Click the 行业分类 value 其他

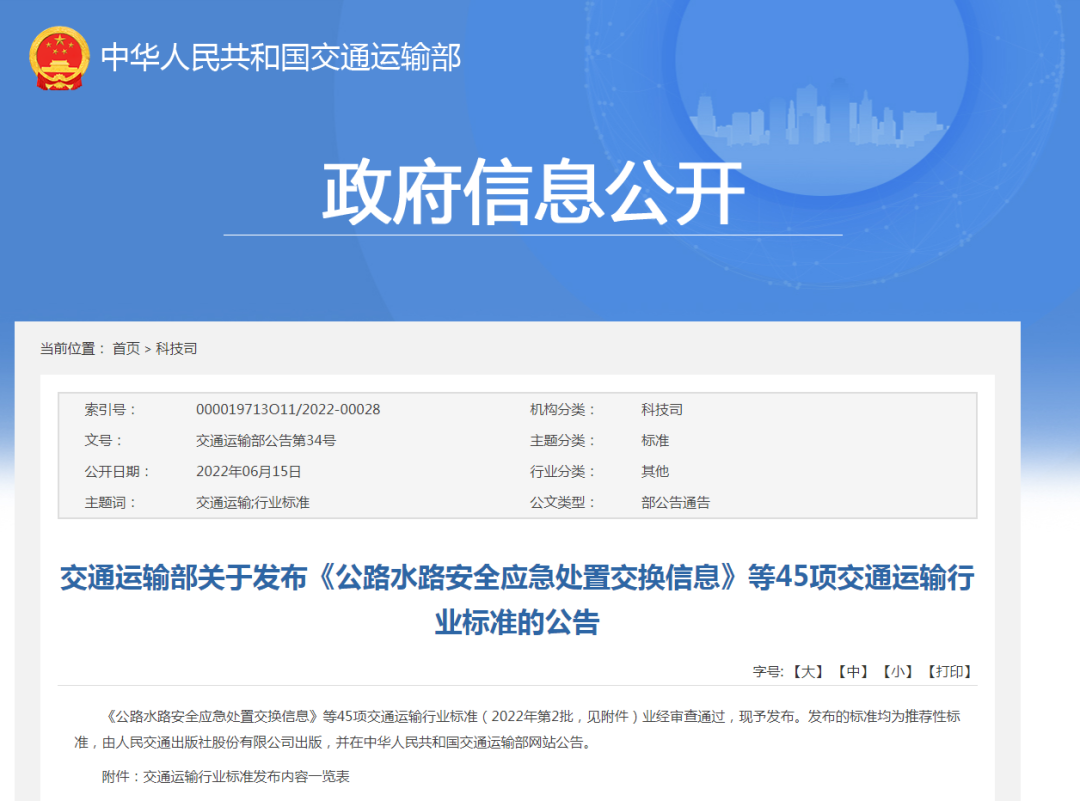coord(655,471)
